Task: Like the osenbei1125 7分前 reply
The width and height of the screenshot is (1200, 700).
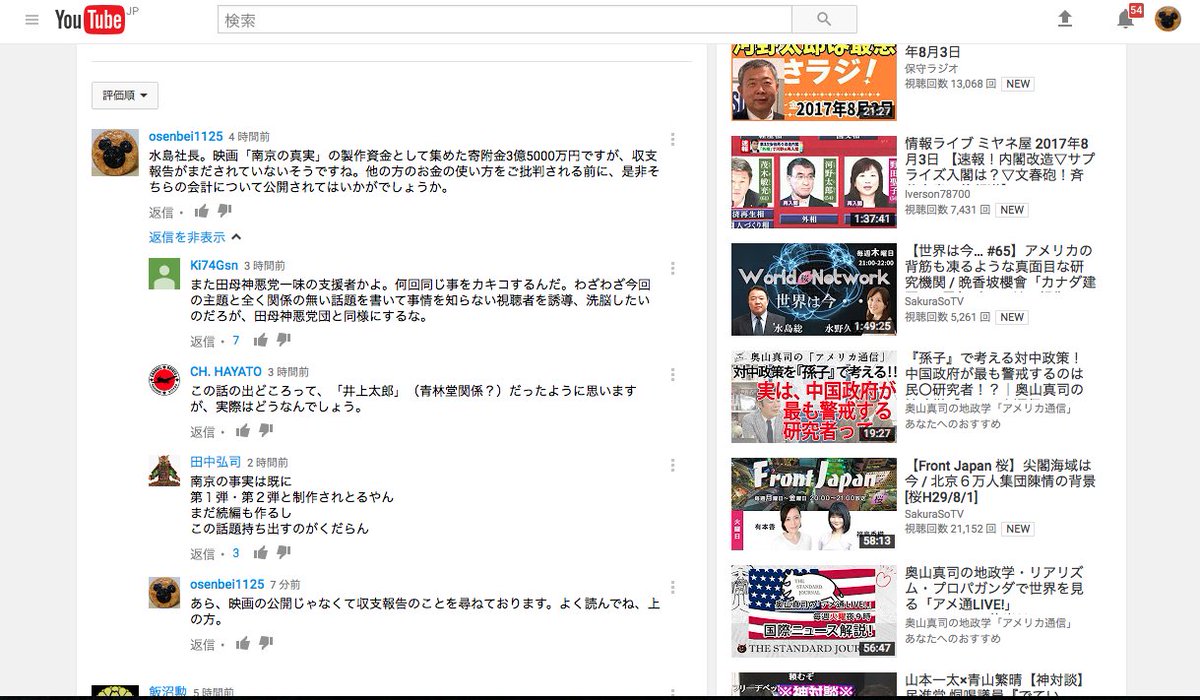Action: coord(243,643)
